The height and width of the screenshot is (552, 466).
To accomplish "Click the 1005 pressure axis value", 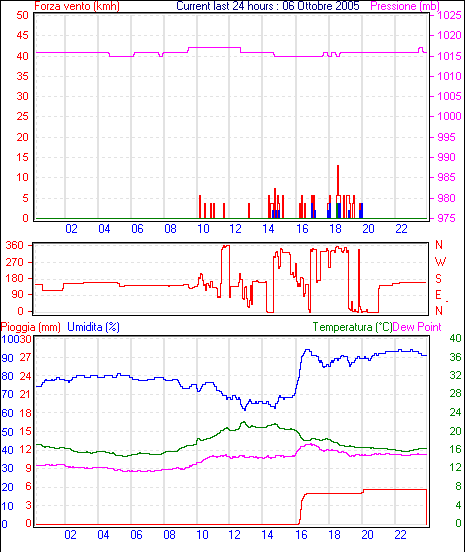I will tap(449, 96).
